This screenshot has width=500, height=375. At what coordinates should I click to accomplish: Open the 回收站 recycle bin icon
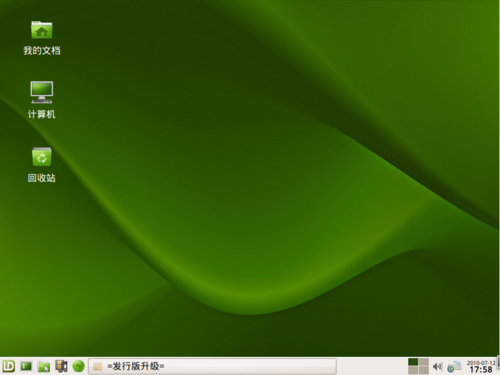42,157
